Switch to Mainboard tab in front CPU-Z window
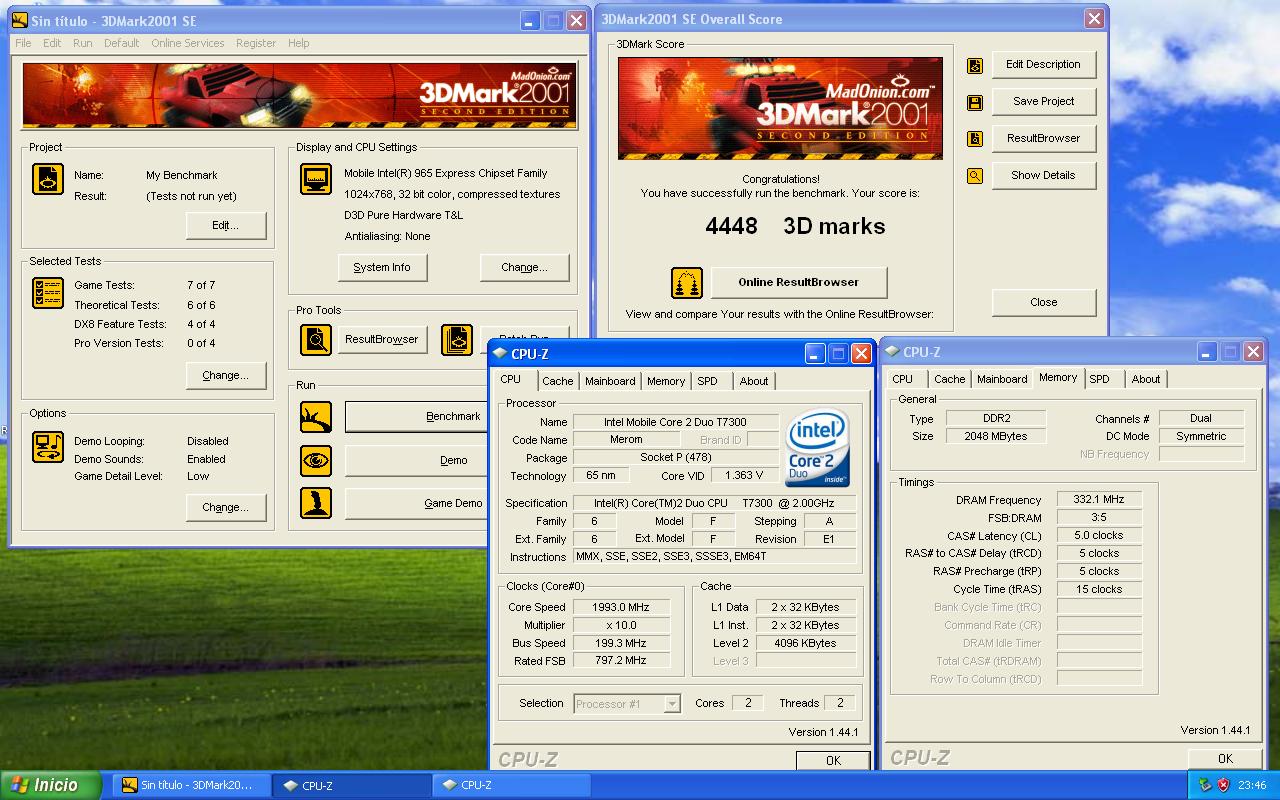The width and height of the screenshot is (1280, 800). coord(610,381)
